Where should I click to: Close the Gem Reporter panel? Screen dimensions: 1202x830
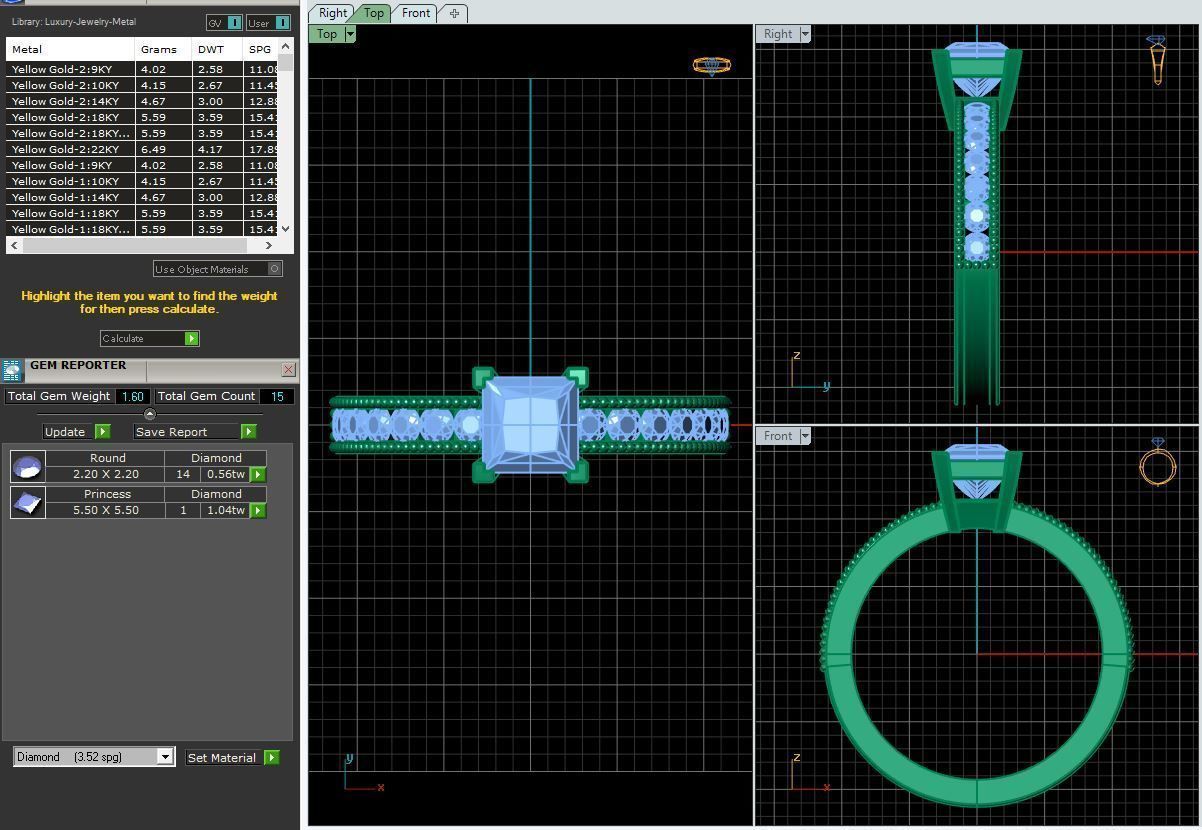point(288,370)
